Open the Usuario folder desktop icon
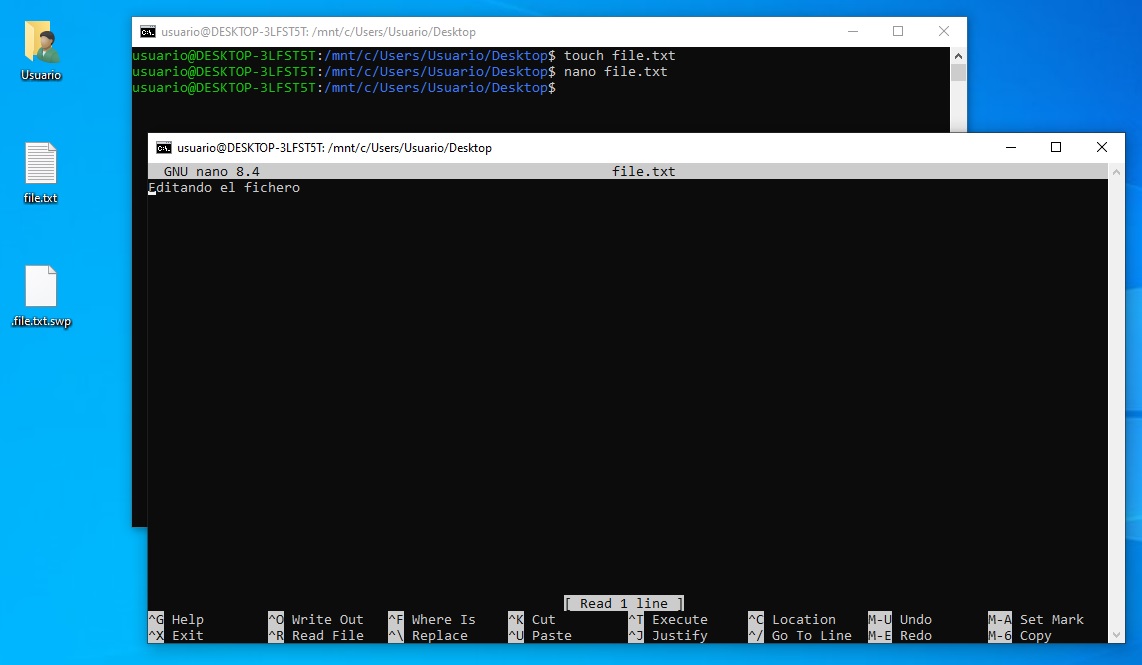This screenshot has width=1142, height=665. (41, 51)
